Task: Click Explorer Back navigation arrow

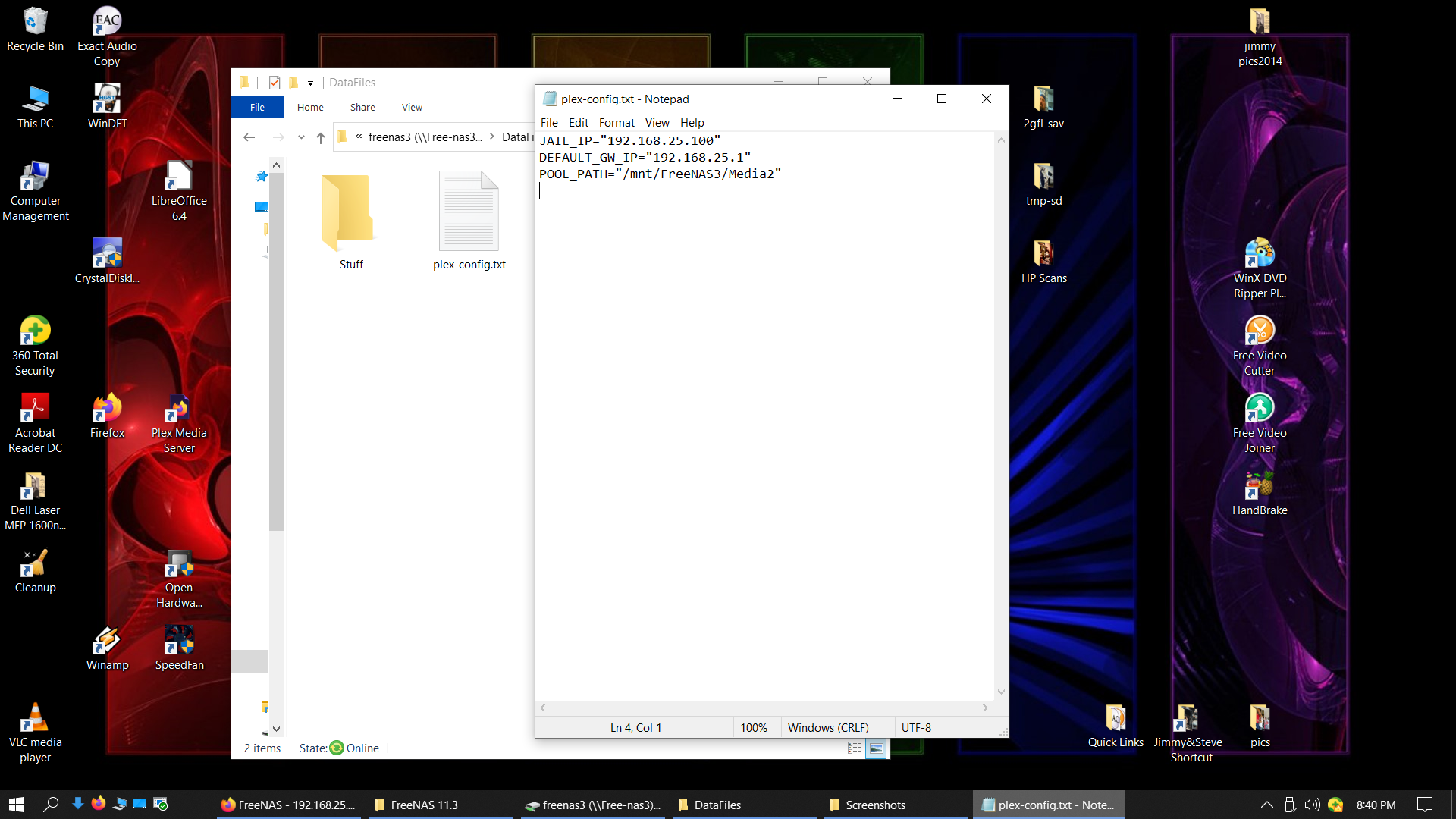Action: click(x=249, y=137)
